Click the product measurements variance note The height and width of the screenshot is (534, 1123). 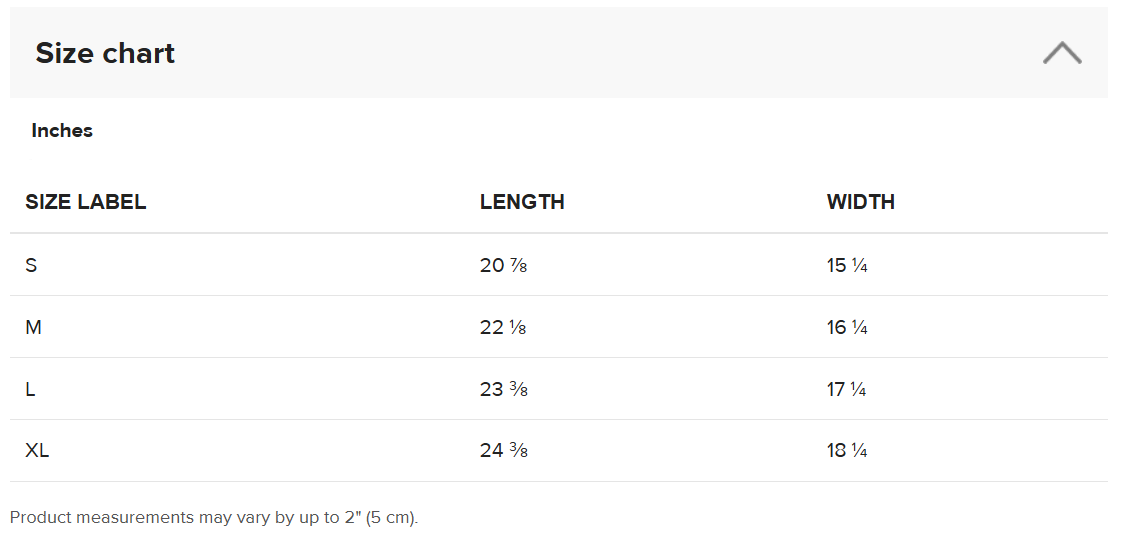pyautogui.click(x=214, y=518)
